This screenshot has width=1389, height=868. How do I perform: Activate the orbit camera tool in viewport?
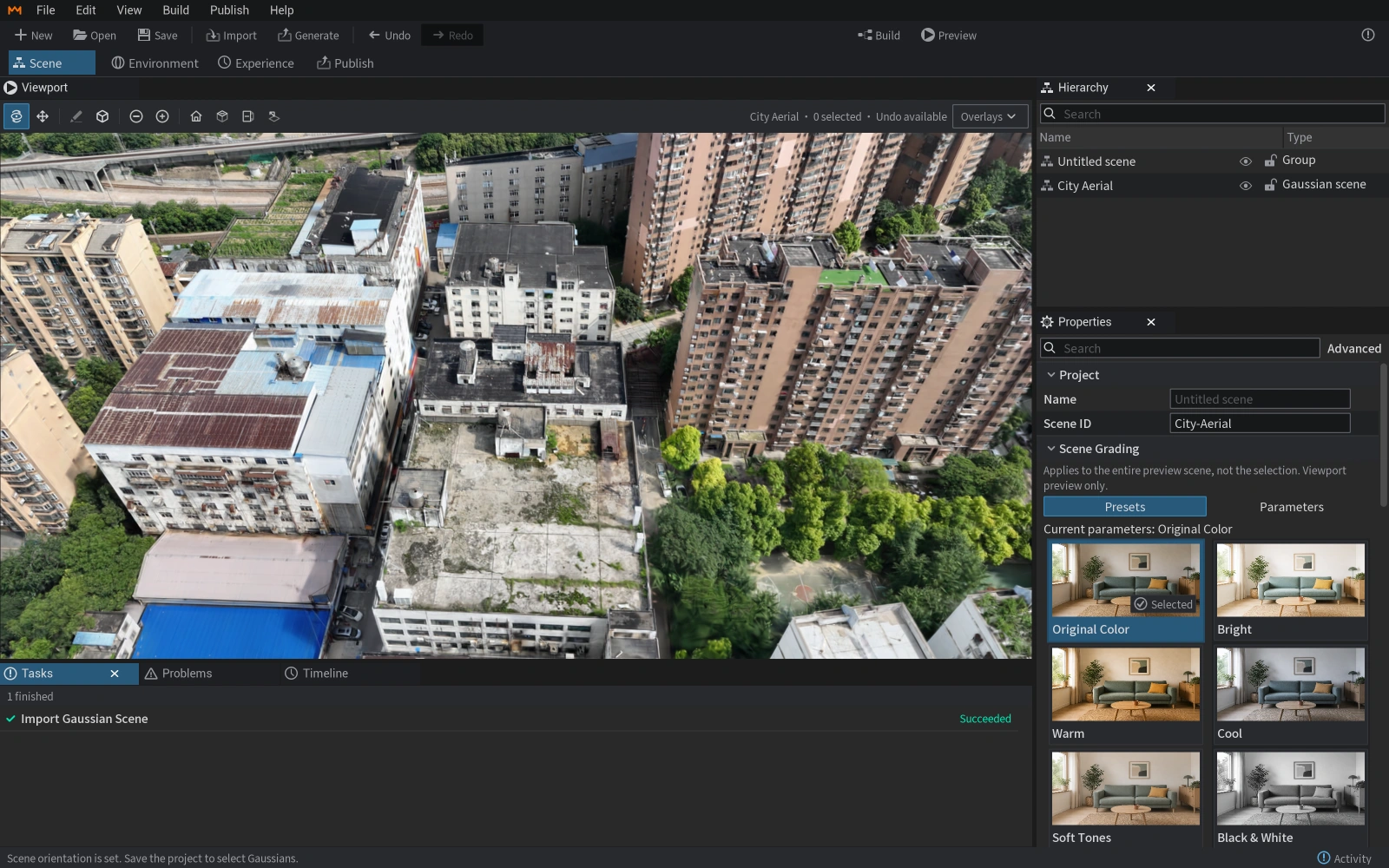16,116
